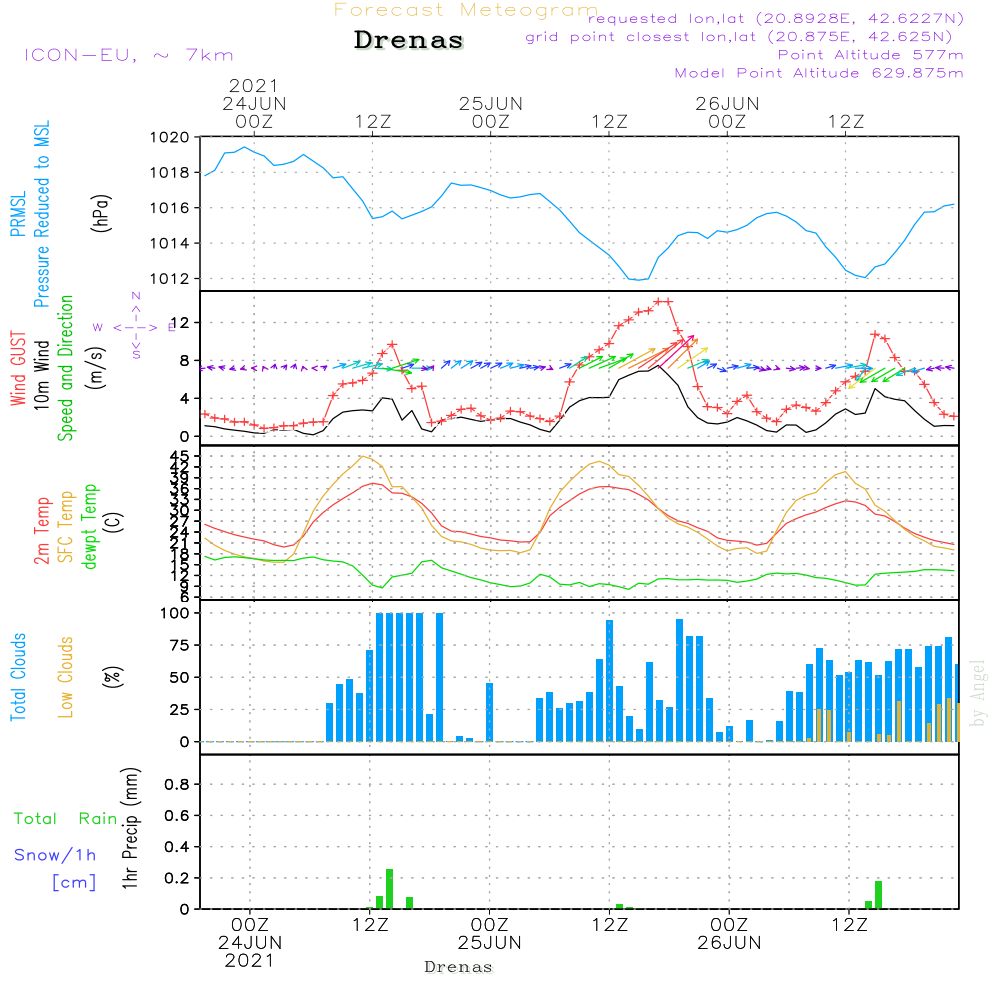
Task: Click the tallest green rain bar on 24JUN
Action: (x=389, y=888)
